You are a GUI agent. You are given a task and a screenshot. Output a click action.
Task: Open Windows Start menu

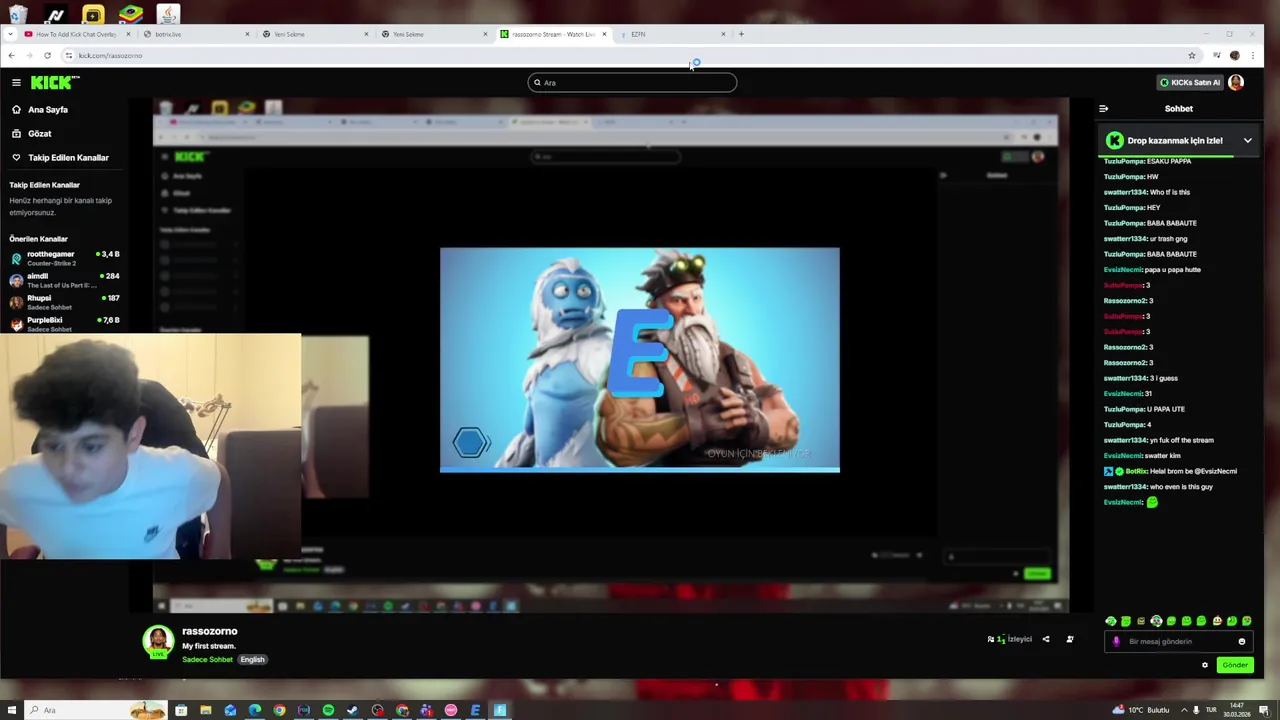(x=12, y=710)
